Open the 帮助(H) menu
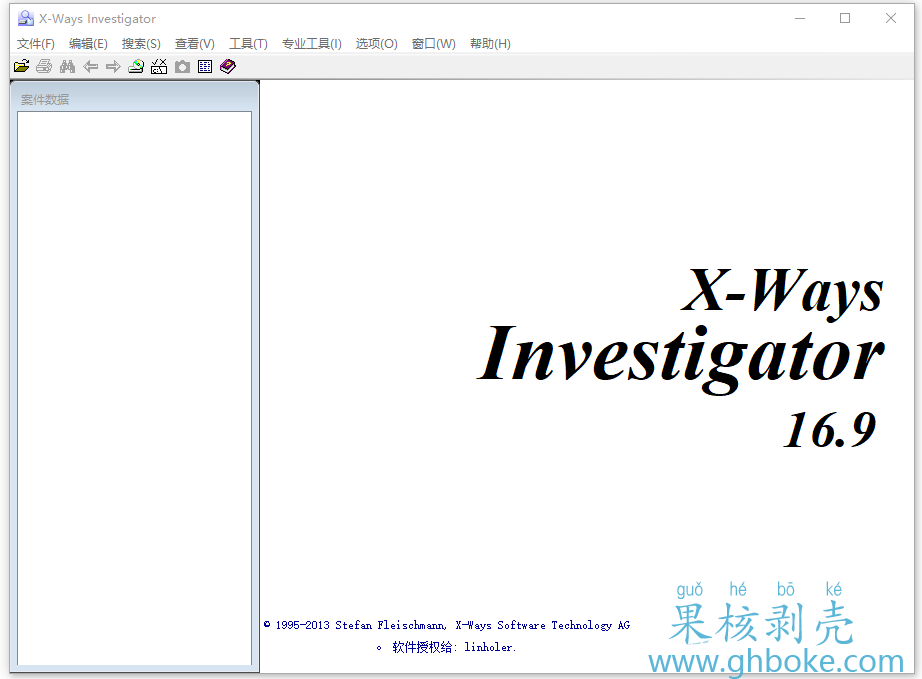This screenshot has height=679, width=922. pos(490,44)
